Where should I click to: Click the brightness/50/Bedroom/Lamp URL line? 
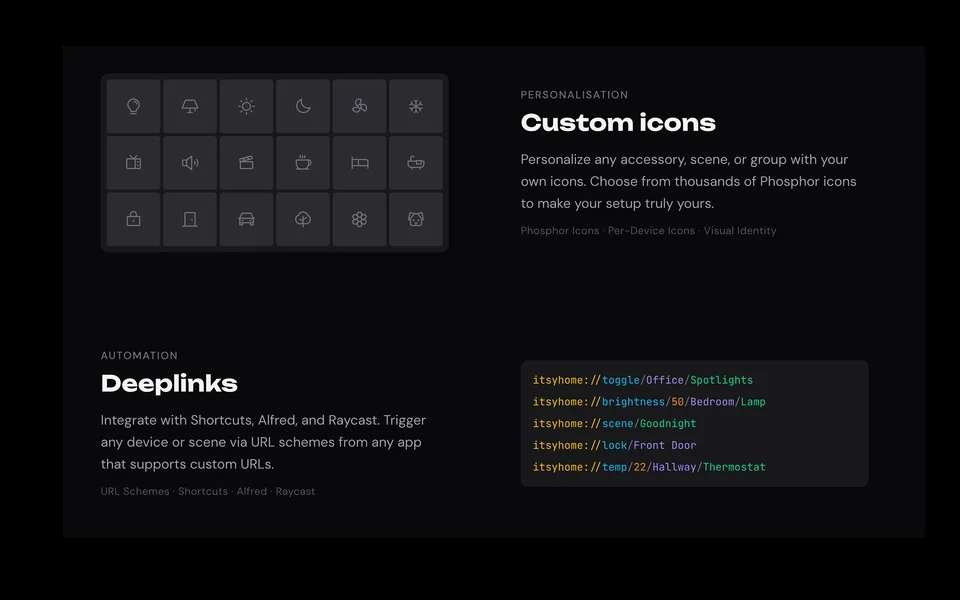click(649, 402)
